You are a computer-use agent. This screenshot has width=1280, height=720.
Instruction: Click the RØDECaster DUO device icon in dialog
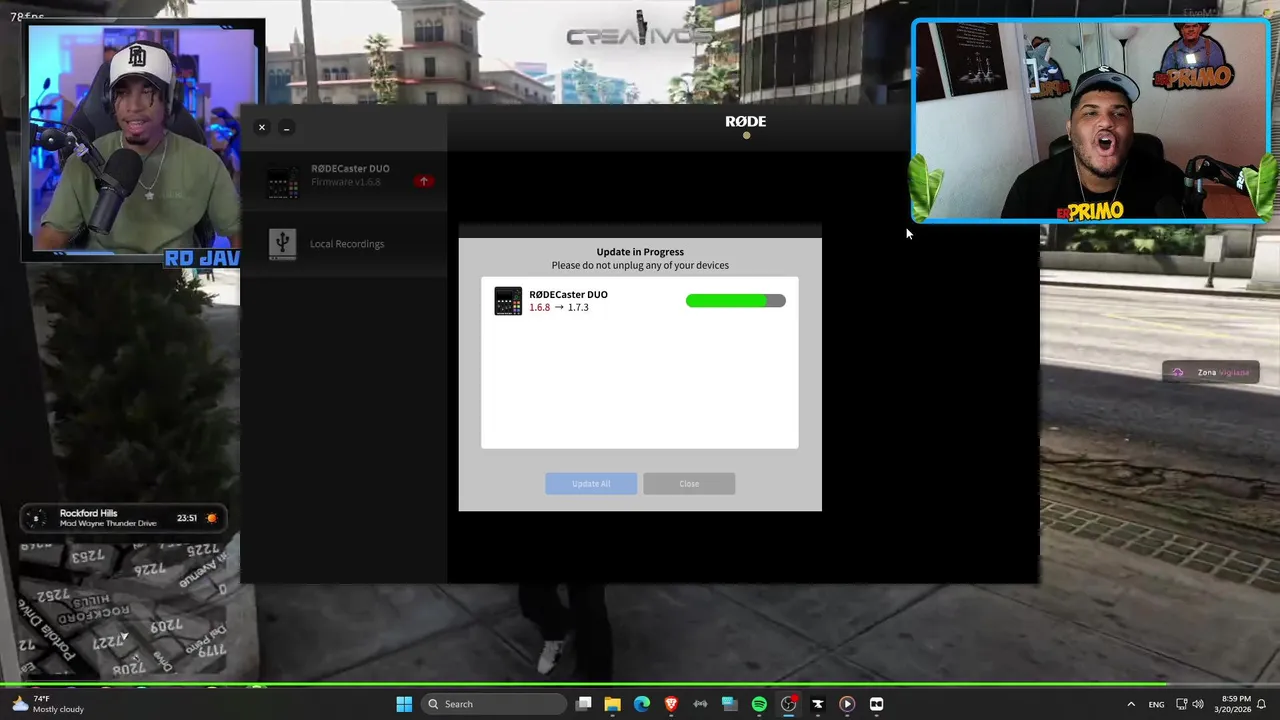(x=508, y=301)
